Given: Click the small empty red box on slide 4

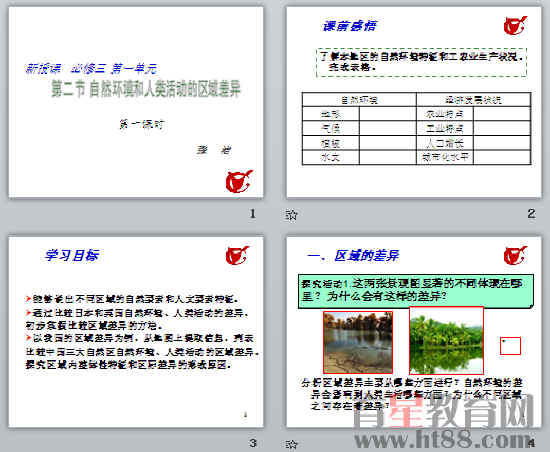Looking at the screenshot, I should click(x=510, y=346).
